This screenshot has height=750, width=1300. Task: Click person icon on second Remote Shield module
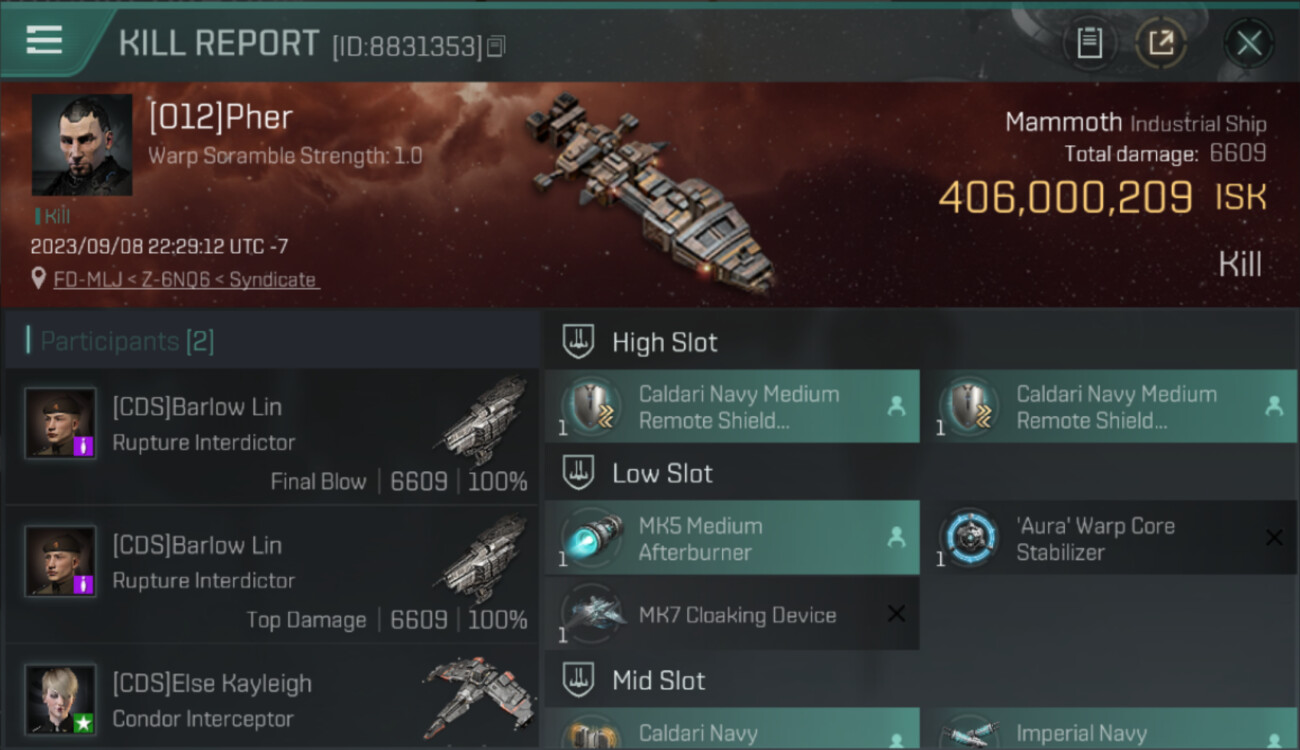1273,406
